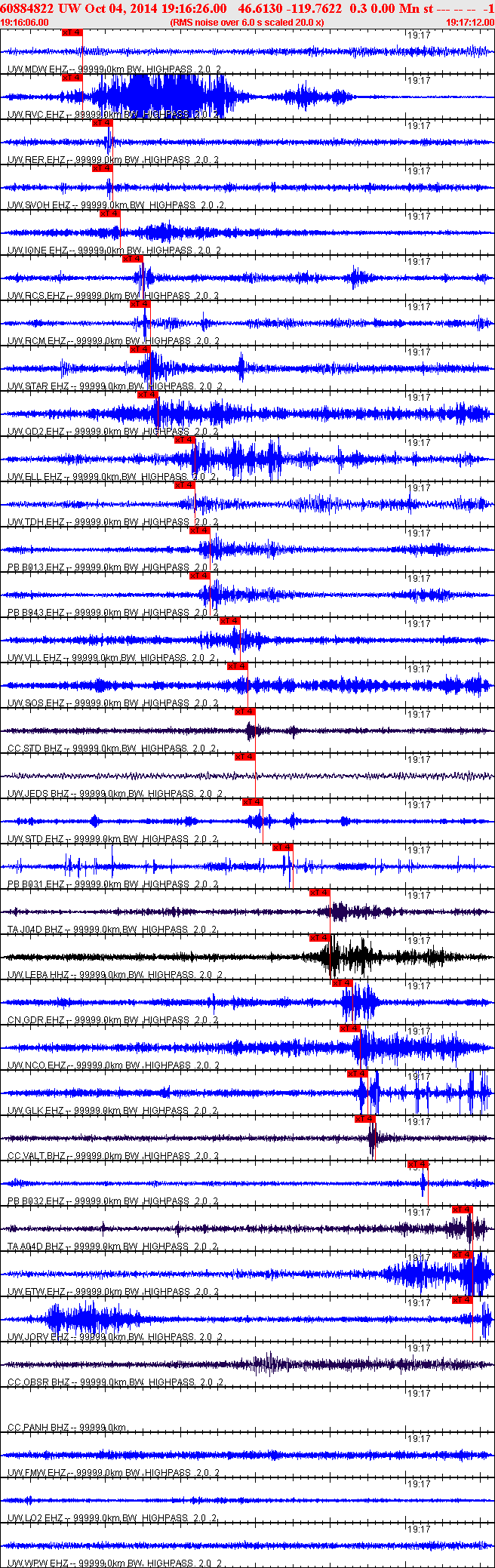Select the red pick flag on UW.VLL trace

tap(230, 621)
